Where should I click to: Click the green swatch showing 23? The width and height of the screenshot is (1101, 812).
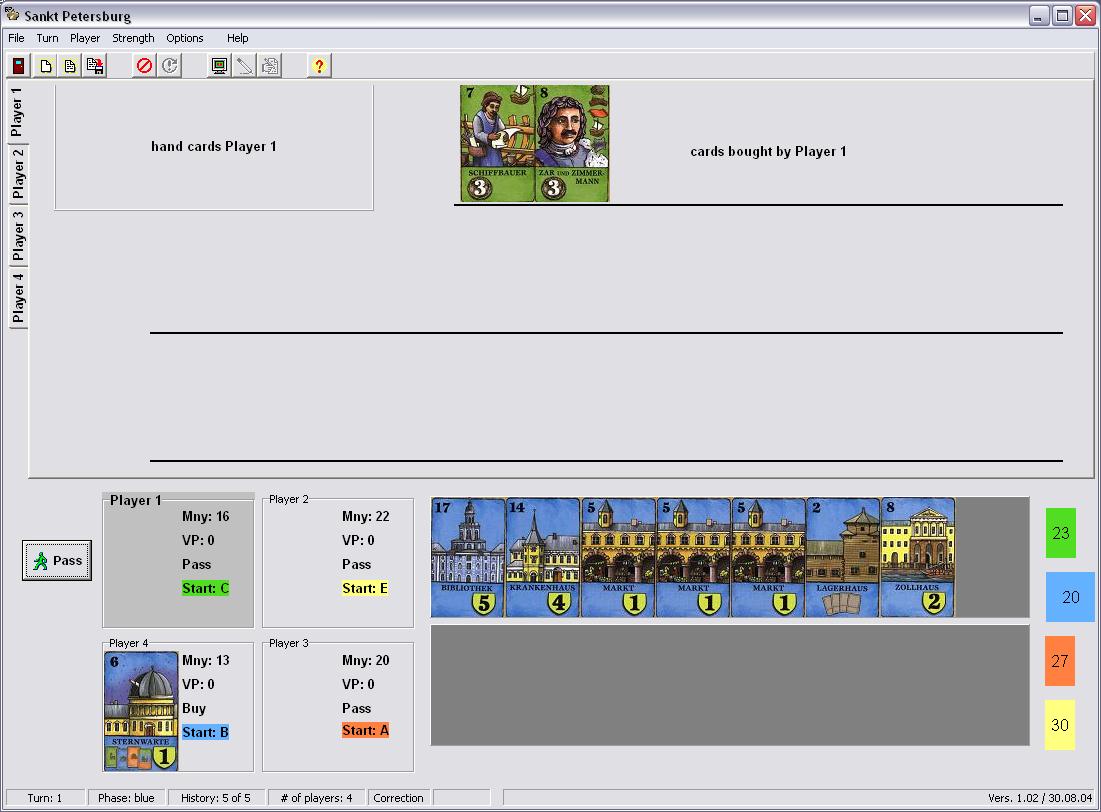click(x=1060, y=533)
